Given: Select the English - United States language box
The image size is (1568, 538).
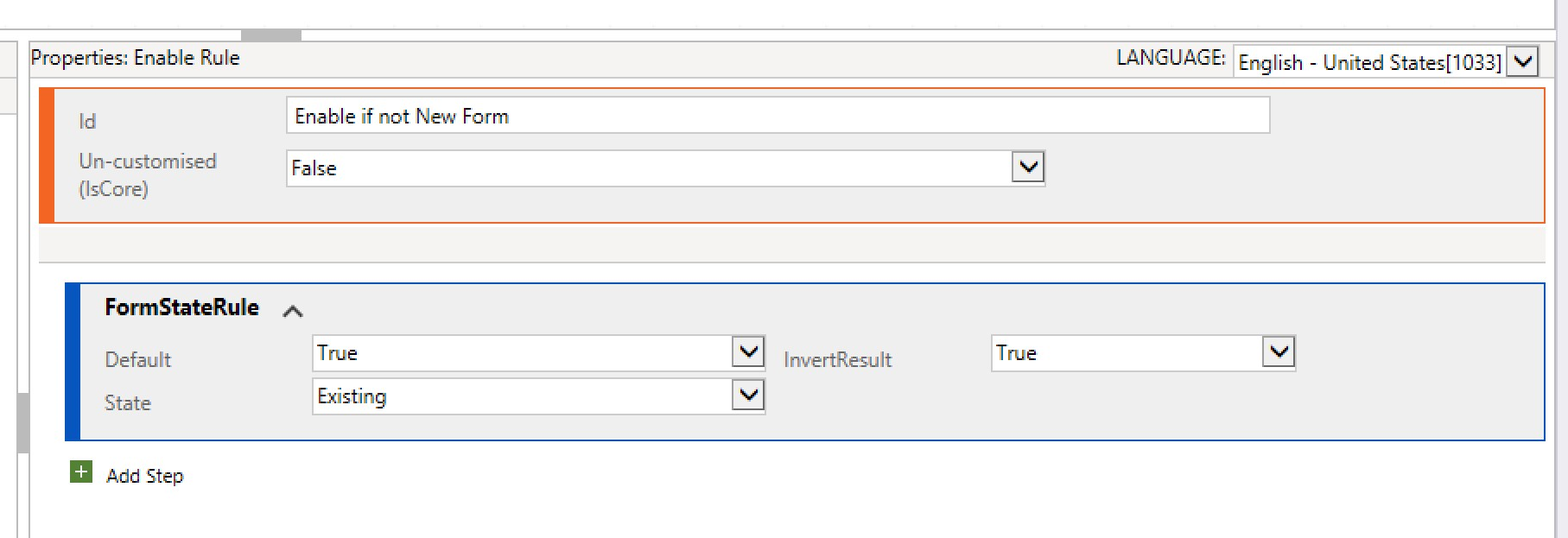Looking at the screenshot, I should tap(1370, 62).
